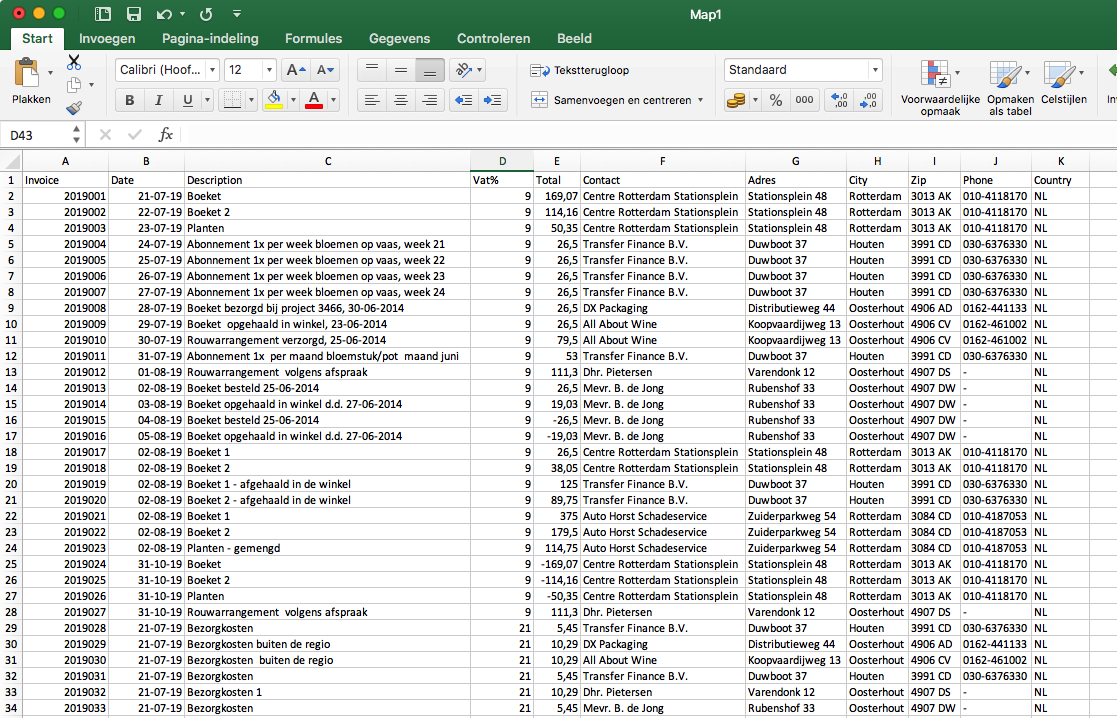Apply the yellow fill color
The width and height of the screenshot is (1117, 718).
274,100
